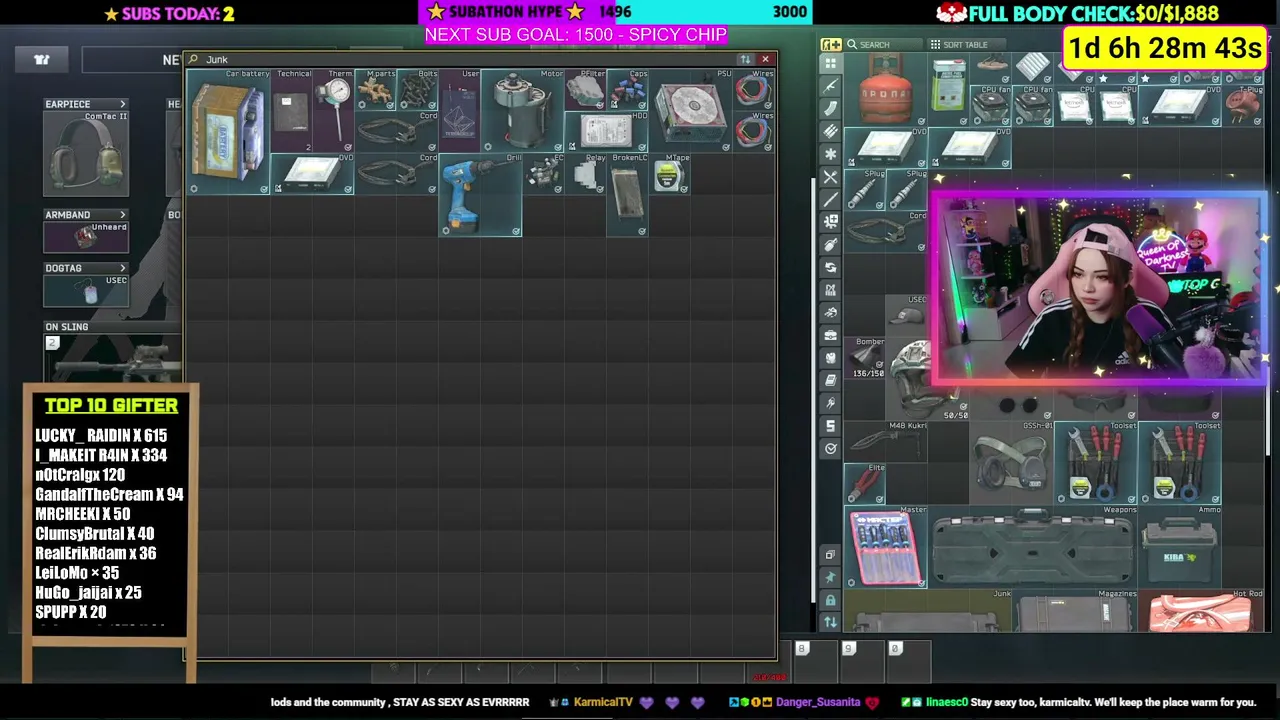Click the blue Drill in the Junk container
Screen dimensions: 1280x720
click(x=480, y=194)
